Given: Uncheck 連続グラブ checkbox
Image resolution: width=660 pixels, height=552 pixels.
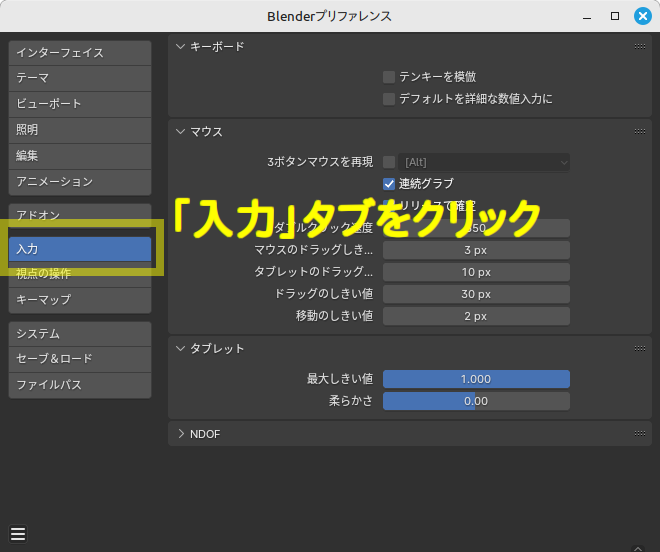Looking at the screenshot, I should pyautogui.click(x=389, y=184).
